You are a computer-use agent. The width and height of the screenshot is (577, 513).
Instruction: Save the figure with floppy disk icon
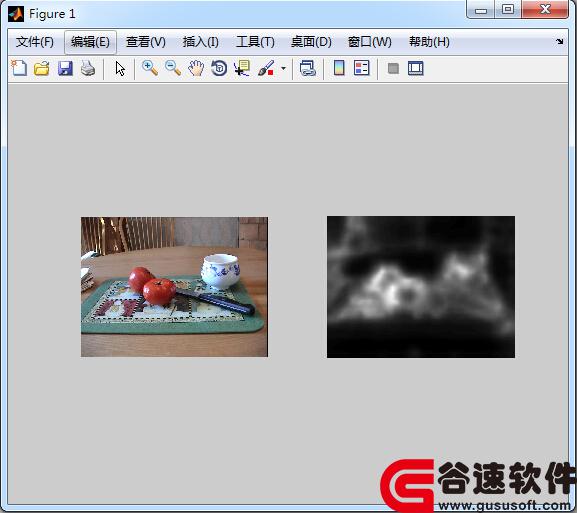pos(65,68)
